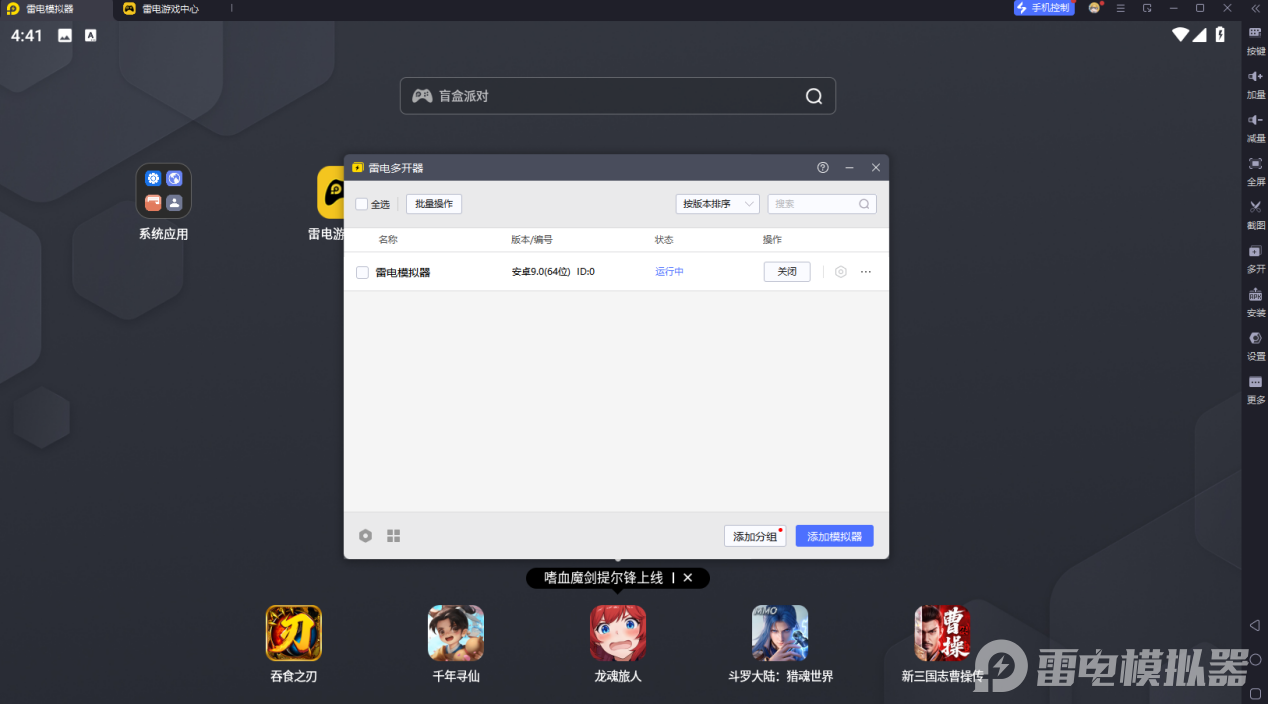Tick the checkbox beside 雷电模拟器
Image resolution: width=1268 pixels, height=704 pixels.
click(x=363, y=272)
